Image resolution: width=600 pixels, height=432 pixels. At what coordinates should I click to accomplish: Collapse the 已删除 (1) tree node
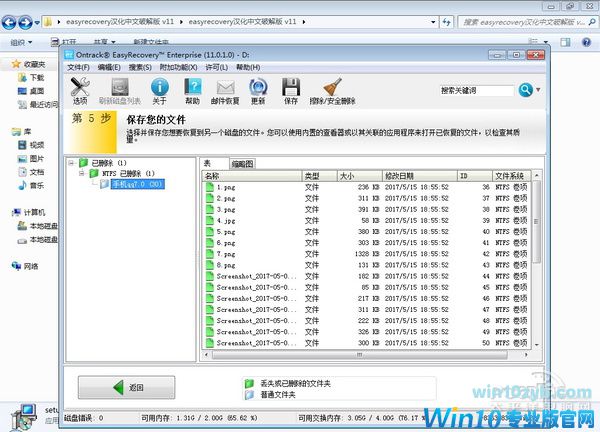71,163
